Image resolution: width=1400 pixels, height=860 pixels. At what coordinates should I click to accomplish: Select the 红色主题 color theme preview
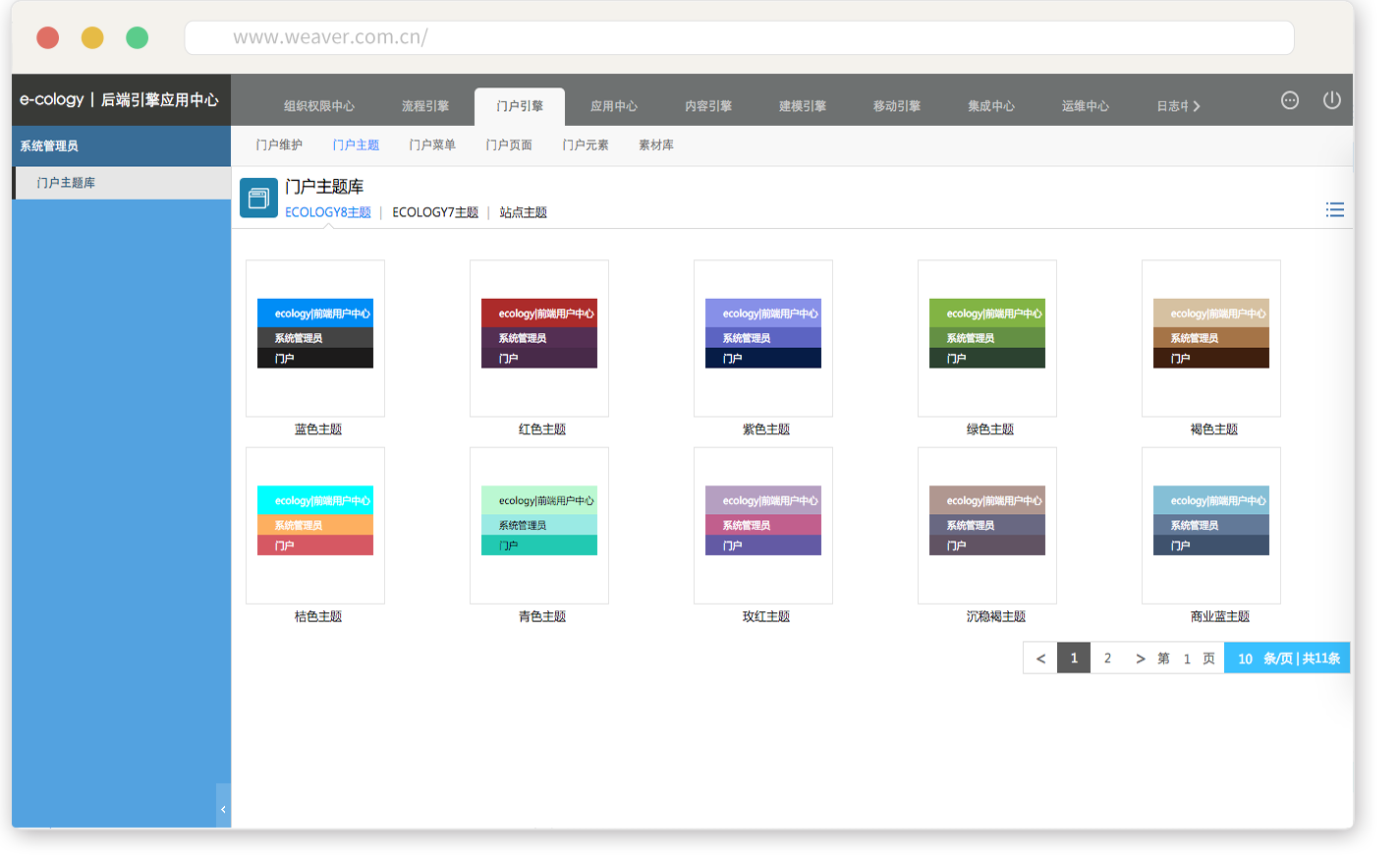click(539, 339)
